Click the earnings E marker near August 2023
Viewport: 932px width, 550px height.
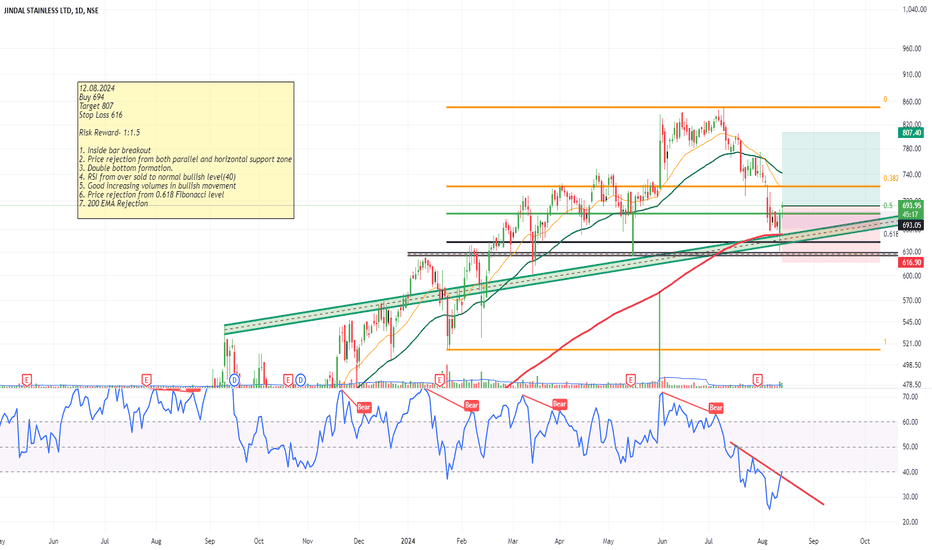click(146, 379)
